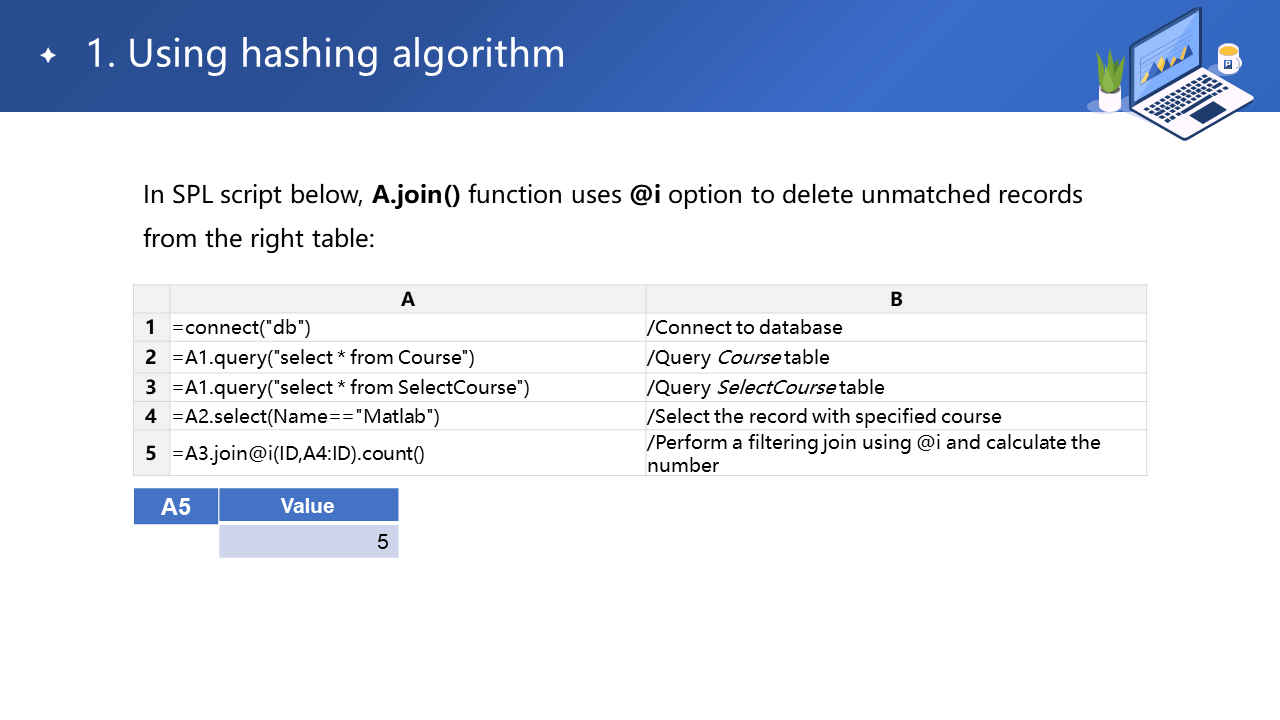Click the coffee mug beside the laptop
The height and width of the screenshot is (720, 1280).
pos(1228,58)
